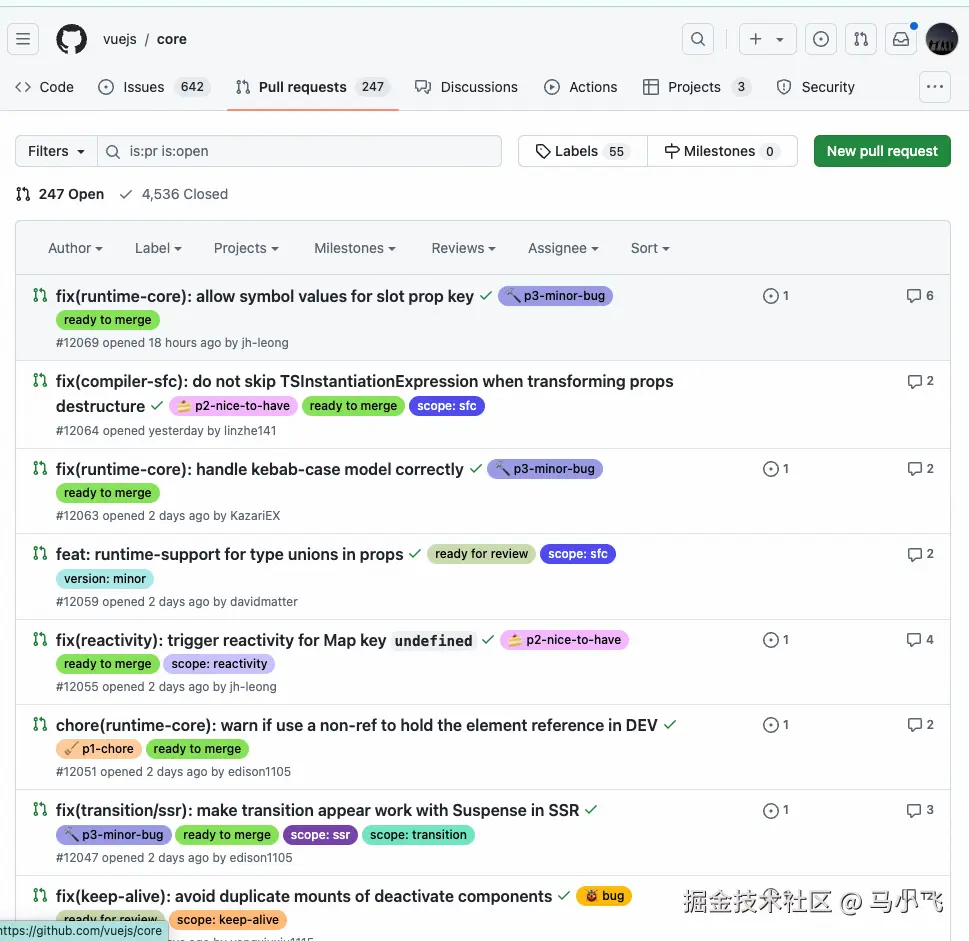Image resolution: width=969 pixels, height=941 pixels.
Task: Click check status mark on kebab-case model PR
Action: pyautogui.click(x=475, y=469)
